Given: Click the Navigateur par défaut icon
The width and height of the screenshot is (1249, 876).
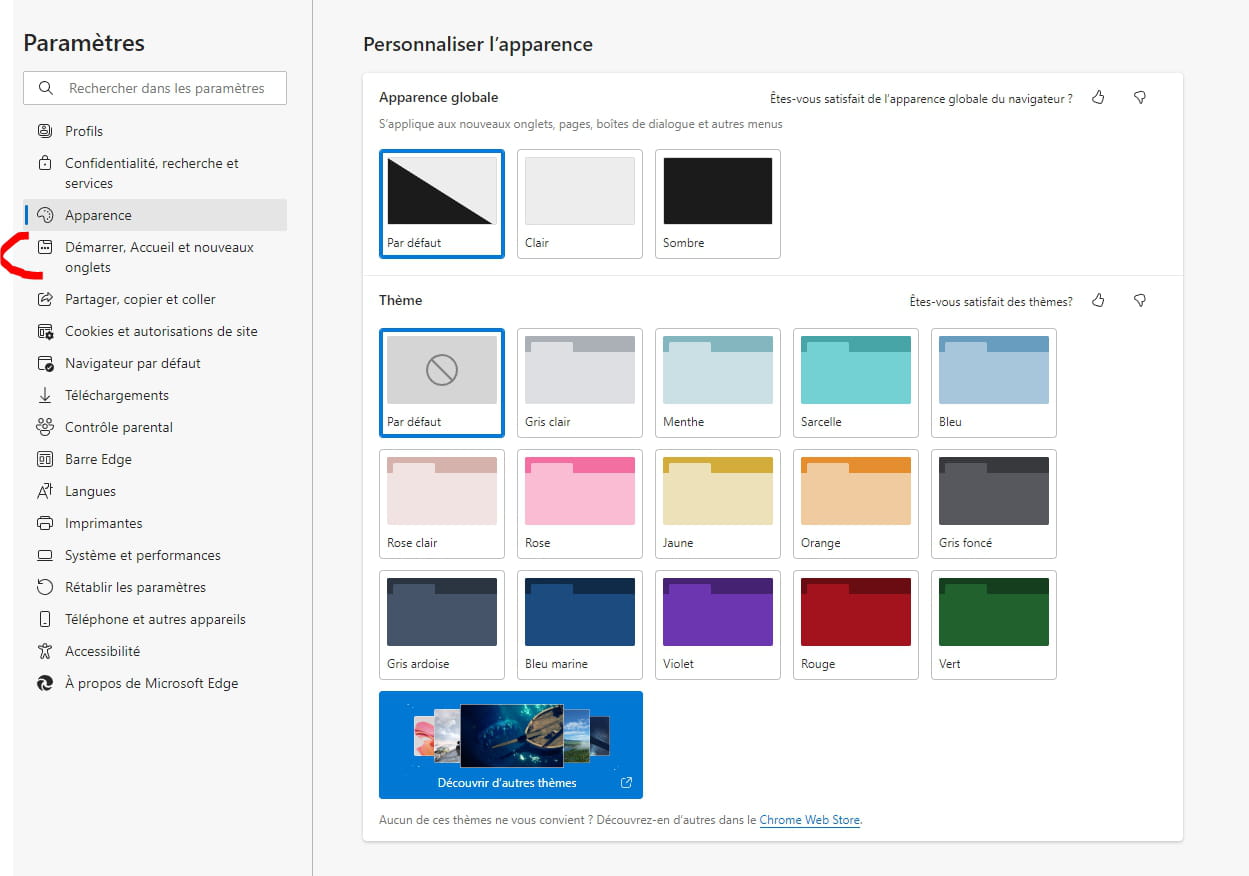Looking at the screenshot, I should (x=44, y=363).
